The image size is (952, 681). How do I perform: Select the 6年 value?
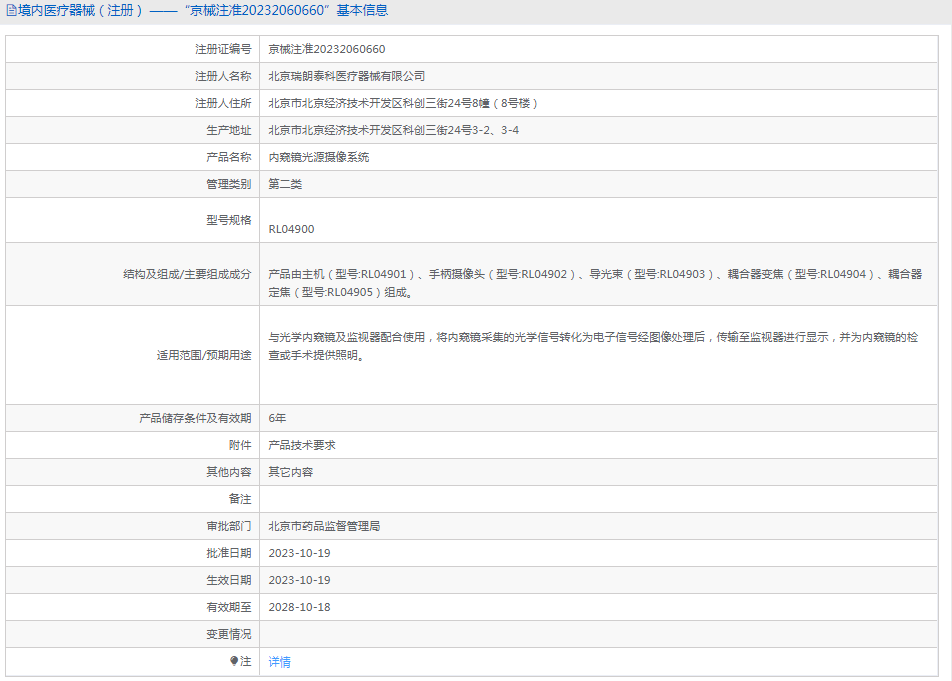277,418
